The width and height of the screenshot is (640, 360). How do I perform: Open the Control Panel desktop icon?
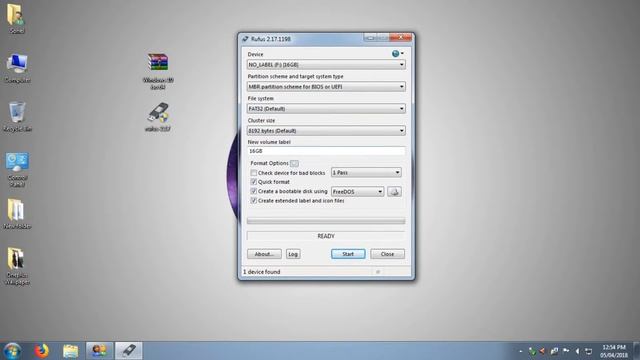17,169
